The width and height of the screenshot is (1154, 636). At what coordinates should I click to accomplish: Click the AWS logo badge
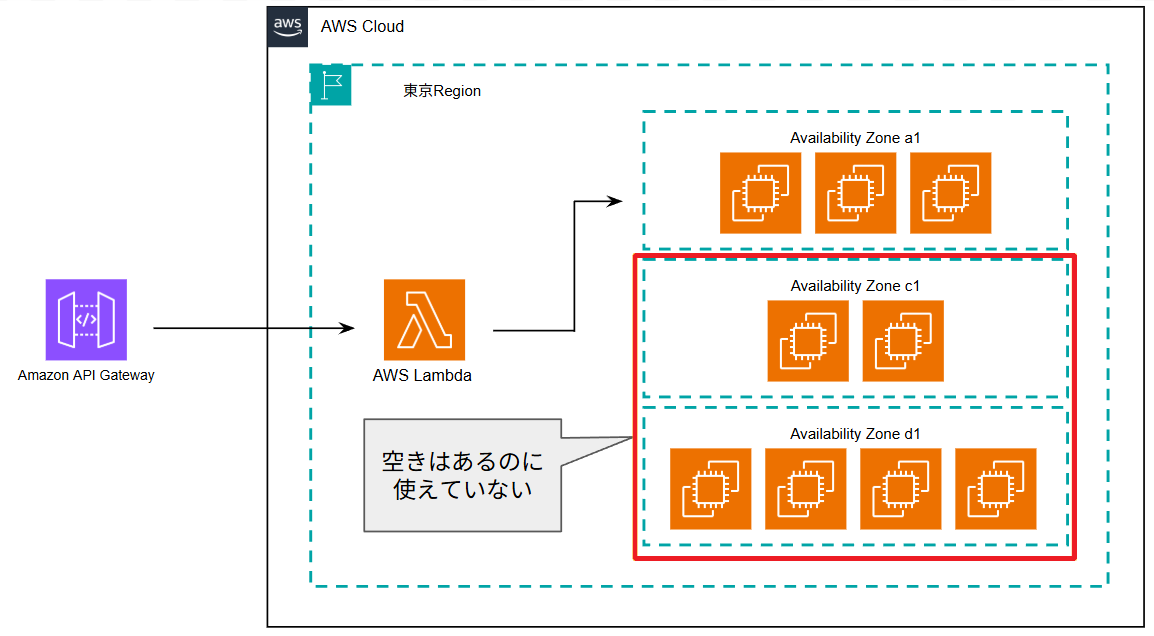click(288, 27)
